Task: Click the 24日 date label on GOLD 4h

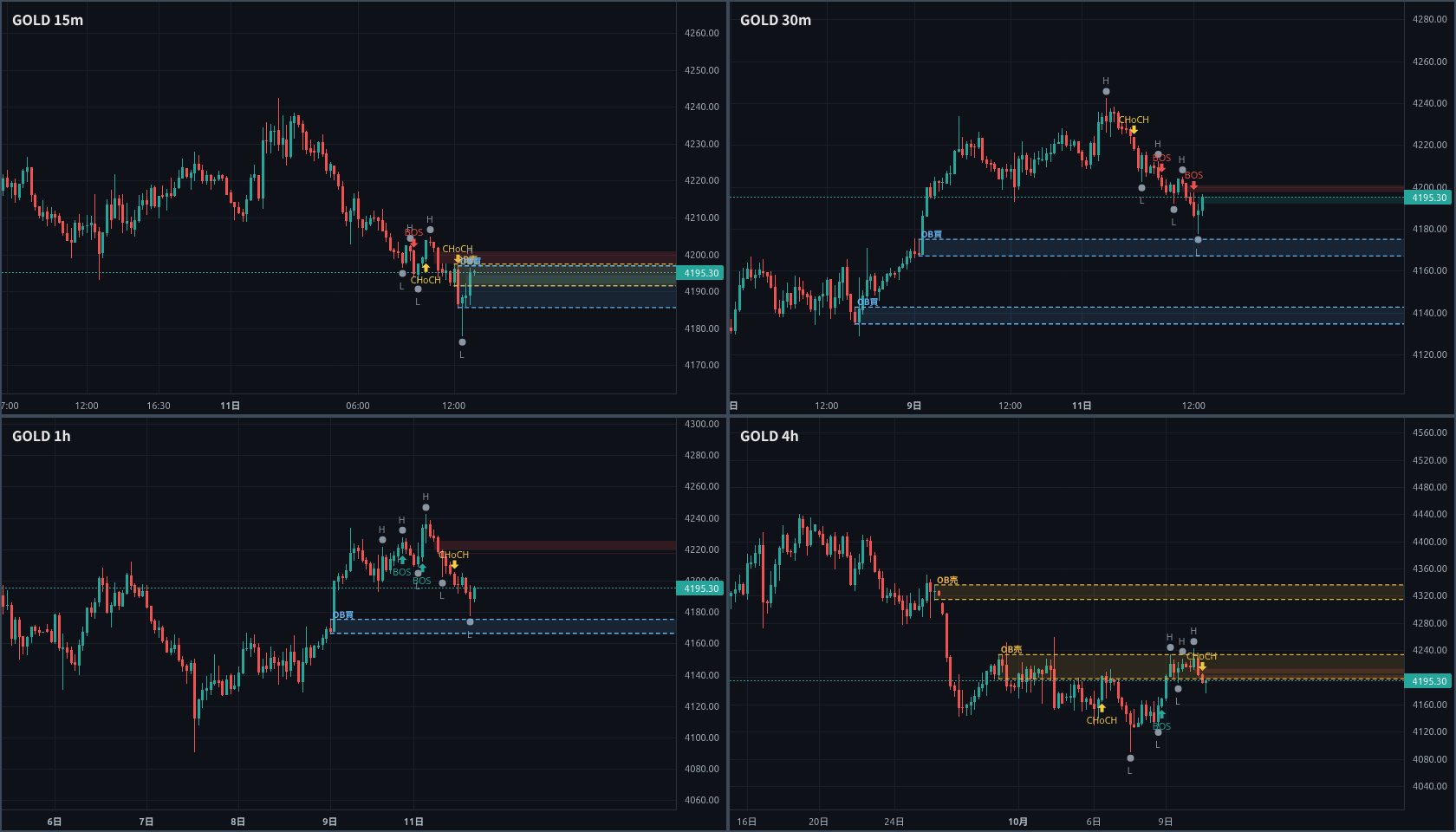Action: (894, 822)
